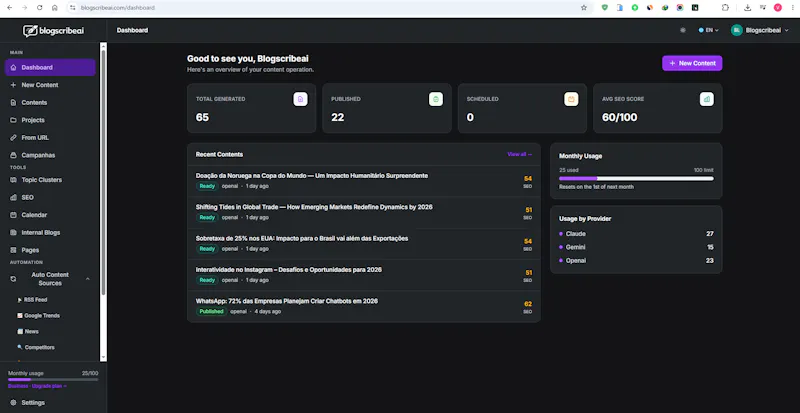
Task: Click the browser reload icon
Action: coord(40,8)
